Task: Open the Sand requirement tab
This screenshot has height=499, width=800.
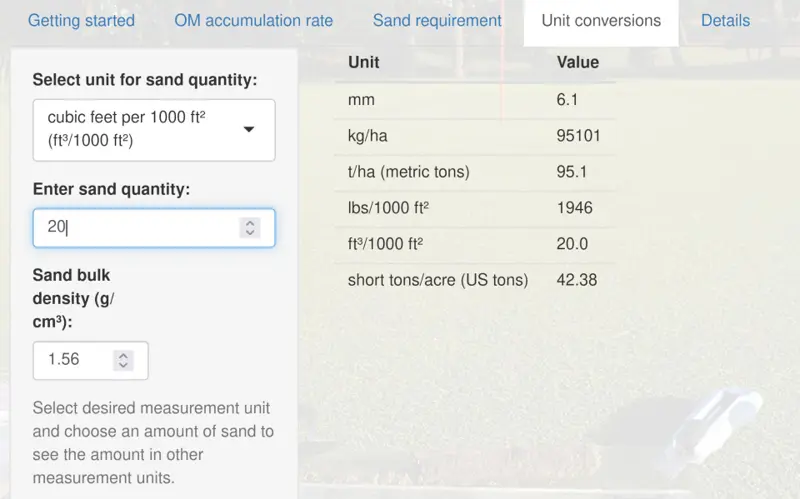Action: tap(437, 20)
